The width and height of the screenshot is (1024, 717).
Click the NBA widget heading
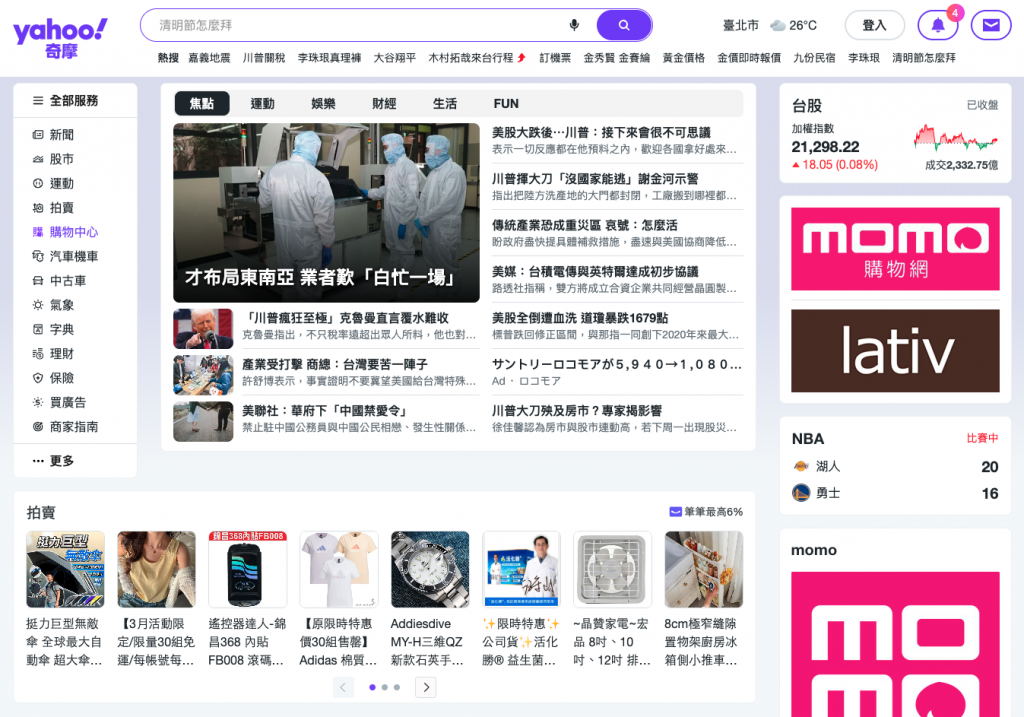click(808, 439)
